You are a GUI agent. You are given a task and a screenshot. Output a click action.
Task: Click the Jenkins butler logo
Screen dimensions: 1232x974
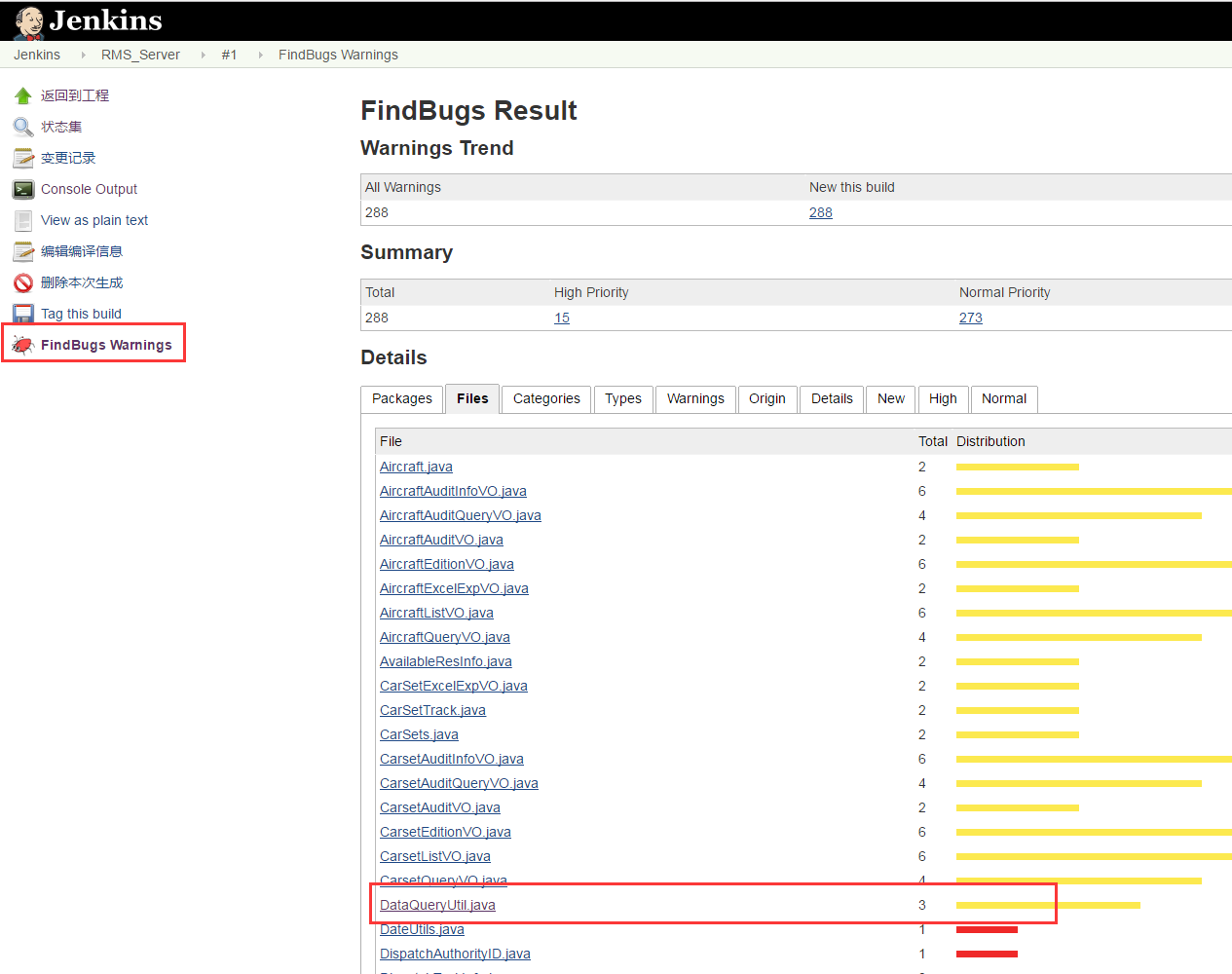pos(29,21)
